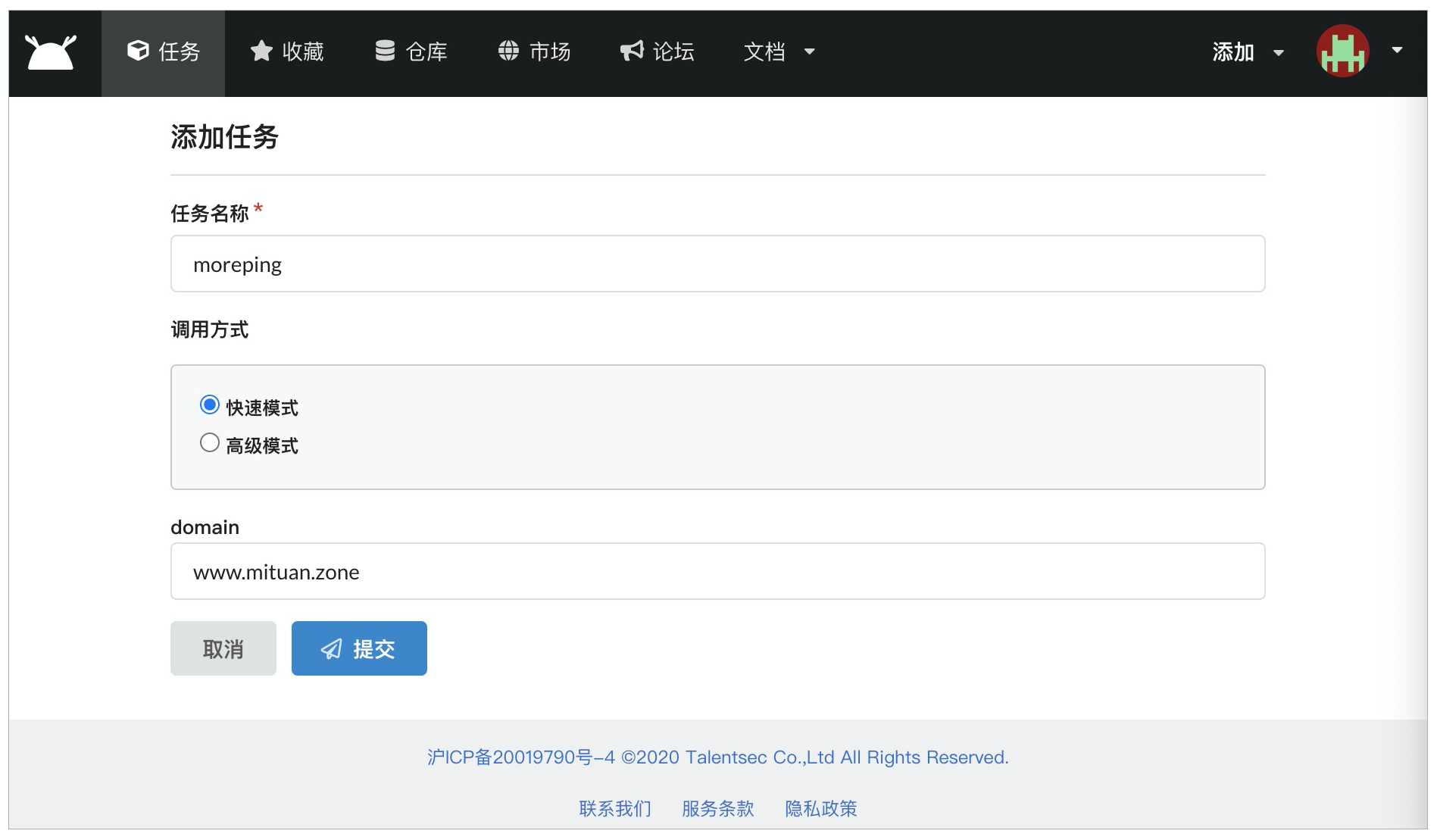Click the 仓库 database icon

click(x=385, y=52)
